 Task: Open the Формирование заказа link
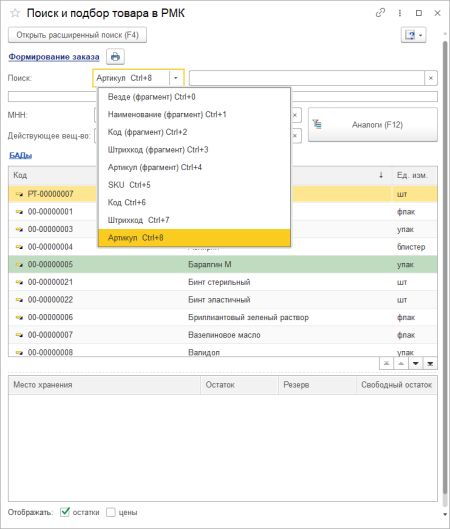(54, 57)
